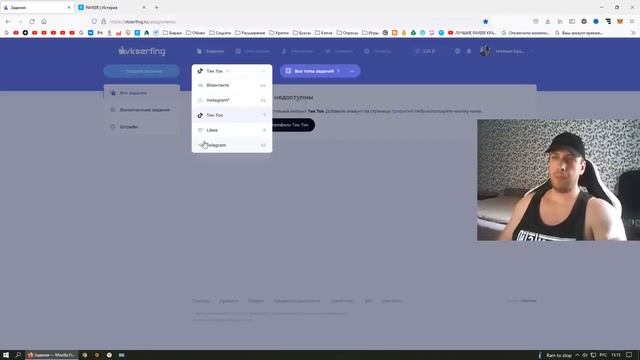Viewport: 640px width, 360px height.
Task: Open the Опросы bookmarks folder
Action: coord(347,33)
